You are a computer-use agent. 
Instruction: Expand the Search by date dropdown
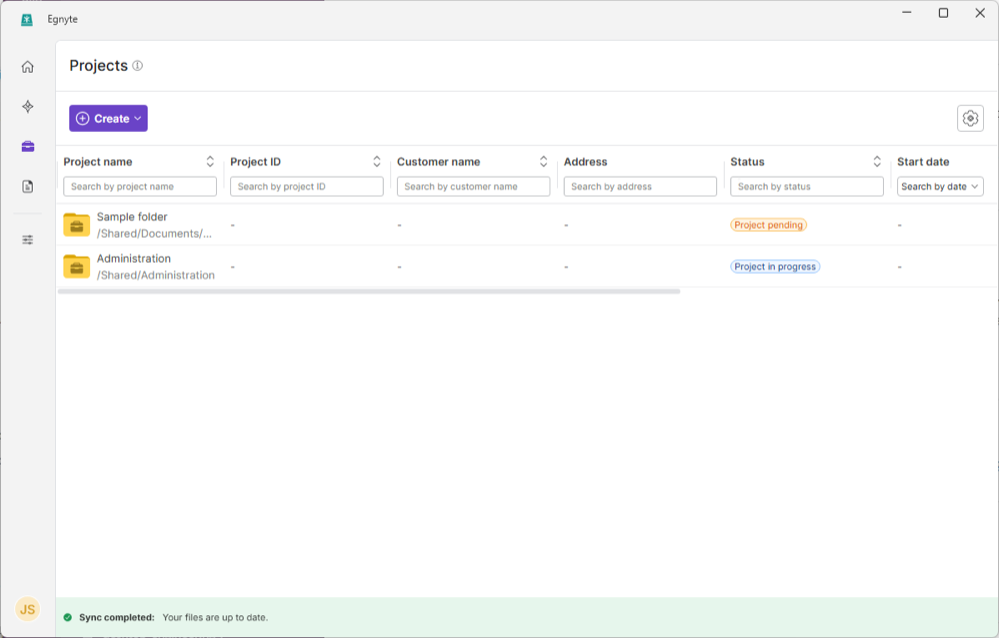click(940, 186)
